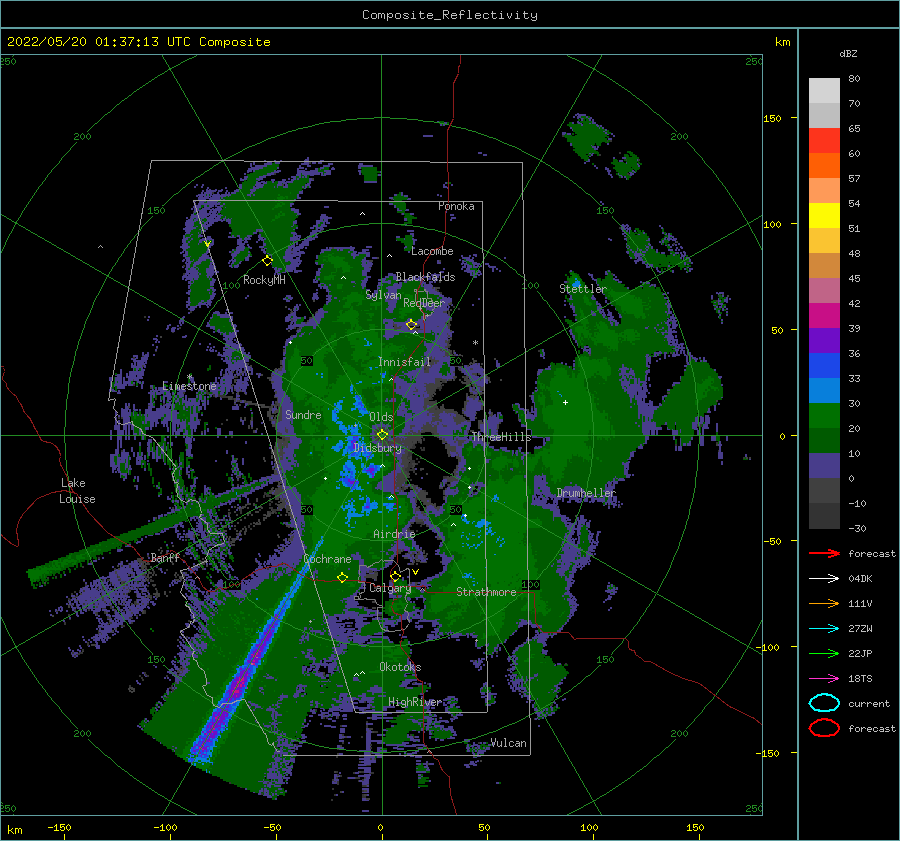Click the red forecast oval icon
Image resolution: width=900 pixels, height=841 pixels.
coord(824,728)
